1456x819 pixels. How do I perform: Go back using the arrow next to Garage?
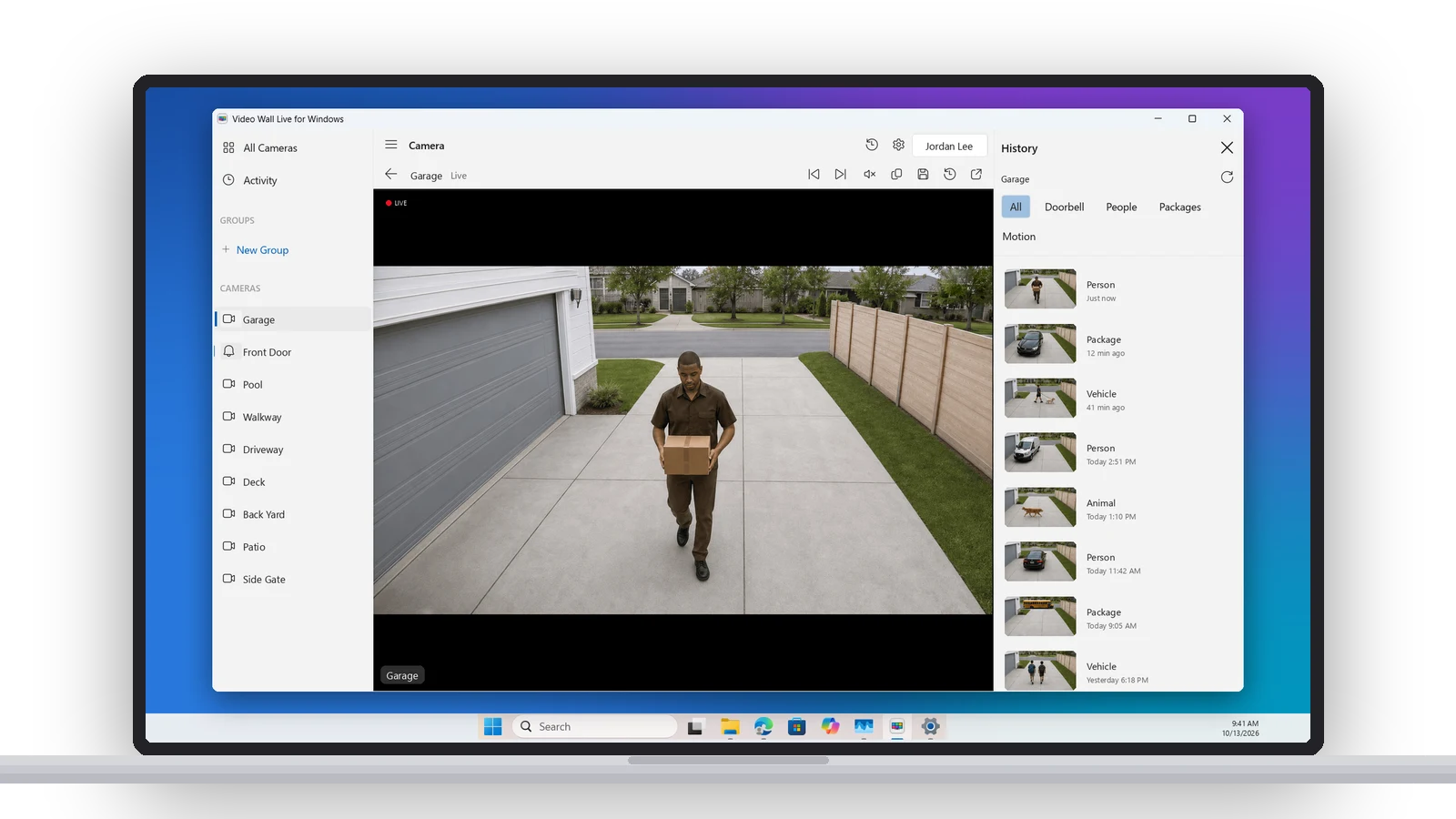(391, 175)
